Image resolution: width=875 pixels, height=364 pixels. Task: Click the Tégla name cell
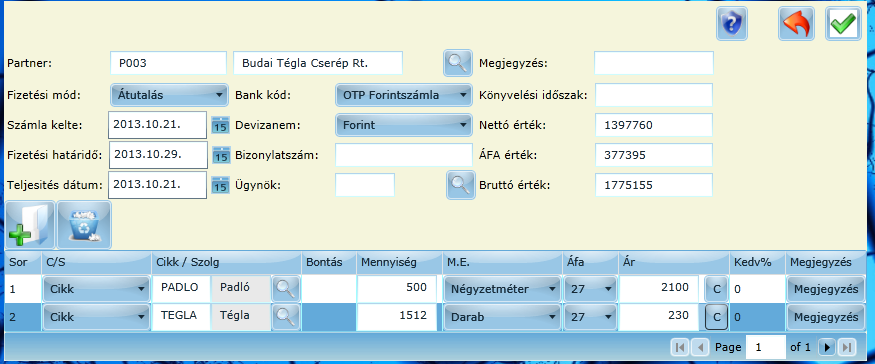pyautogui.click(x=241, y=317)
